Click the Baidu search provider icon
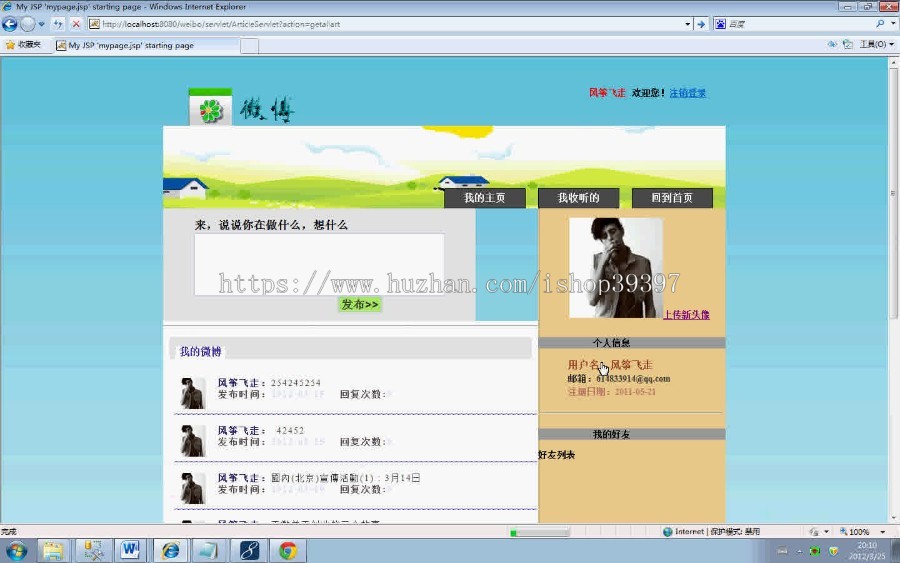Screen dimensions: 900x563 [x=720, y=24]
